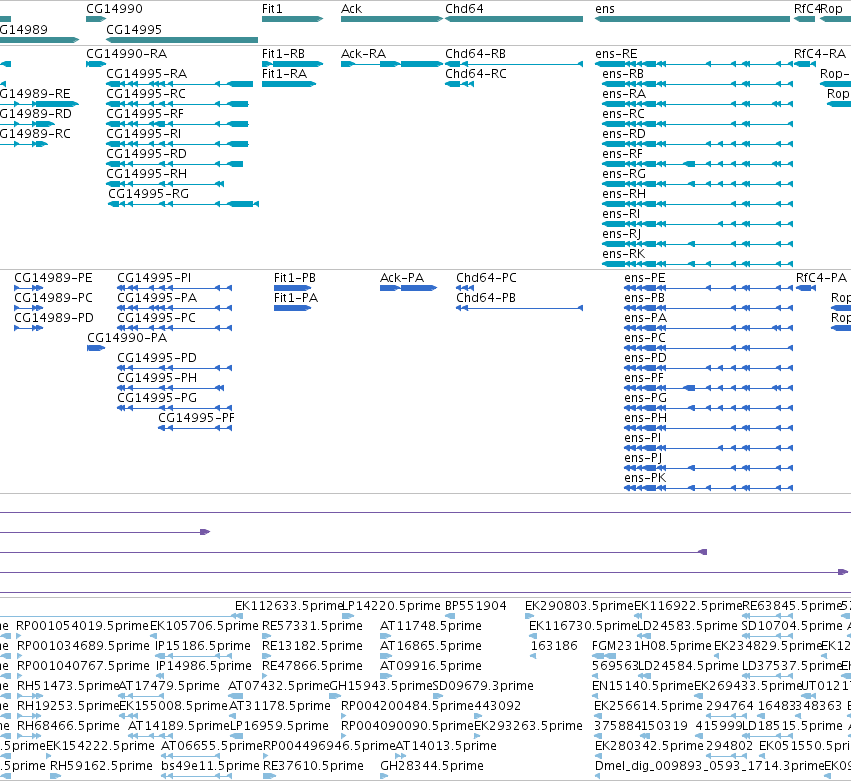851x781 pixels.
Task: Select the GH28344.5prime EST label
Action: click(431, 766)
